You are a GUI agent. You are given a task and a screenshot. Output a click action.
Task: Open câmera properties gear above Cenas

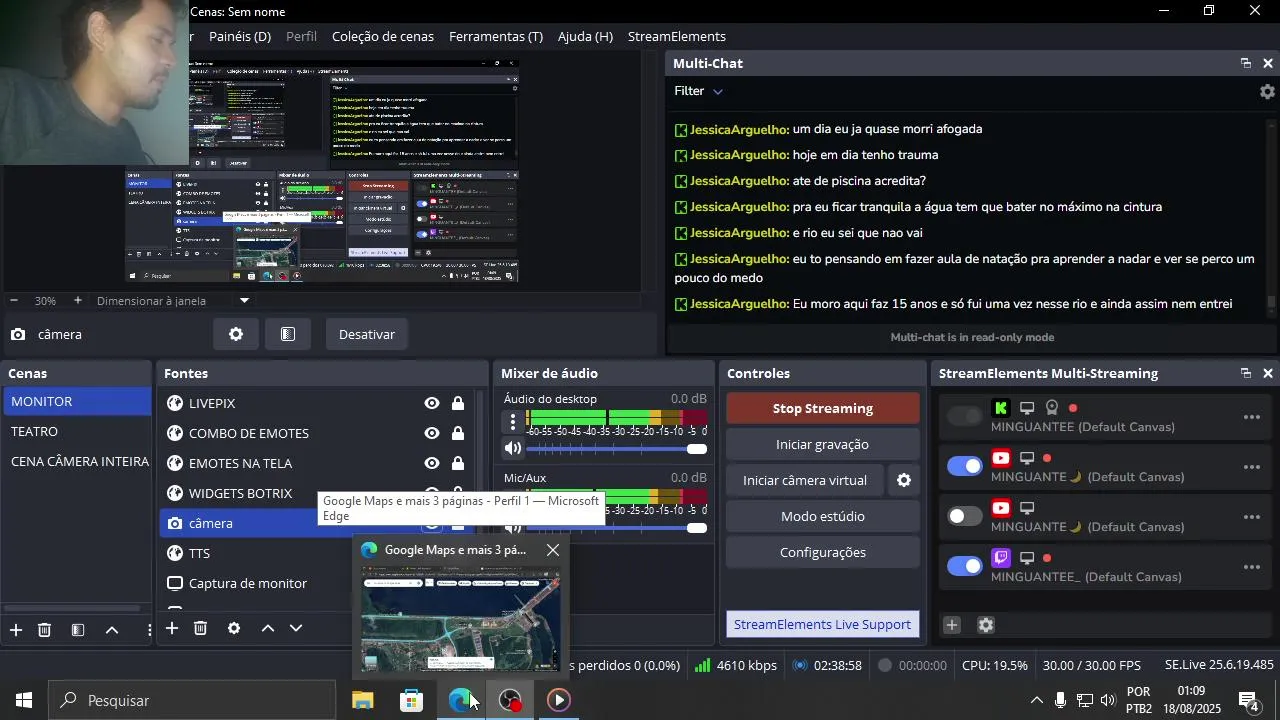236,334
